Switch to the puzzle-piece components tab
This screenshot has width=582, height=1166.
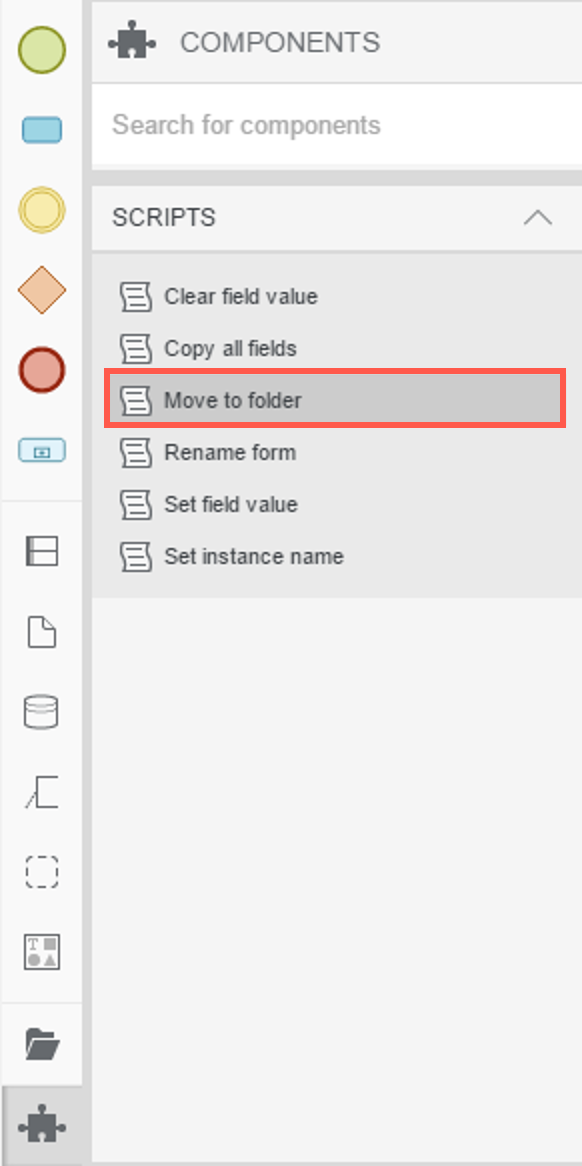pos(42,1127)
